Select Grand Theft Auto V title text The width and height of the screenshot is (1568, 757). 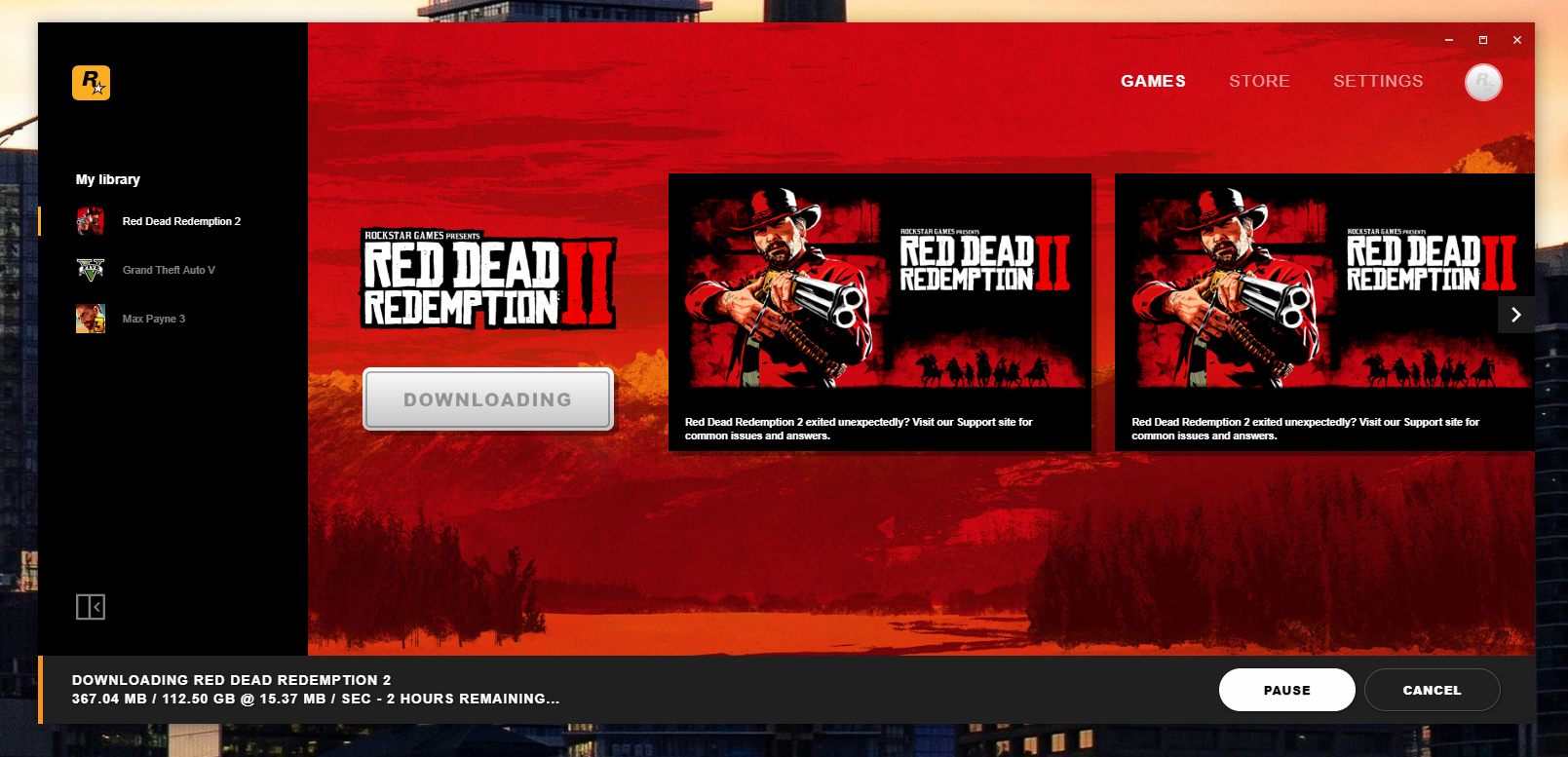169,270
